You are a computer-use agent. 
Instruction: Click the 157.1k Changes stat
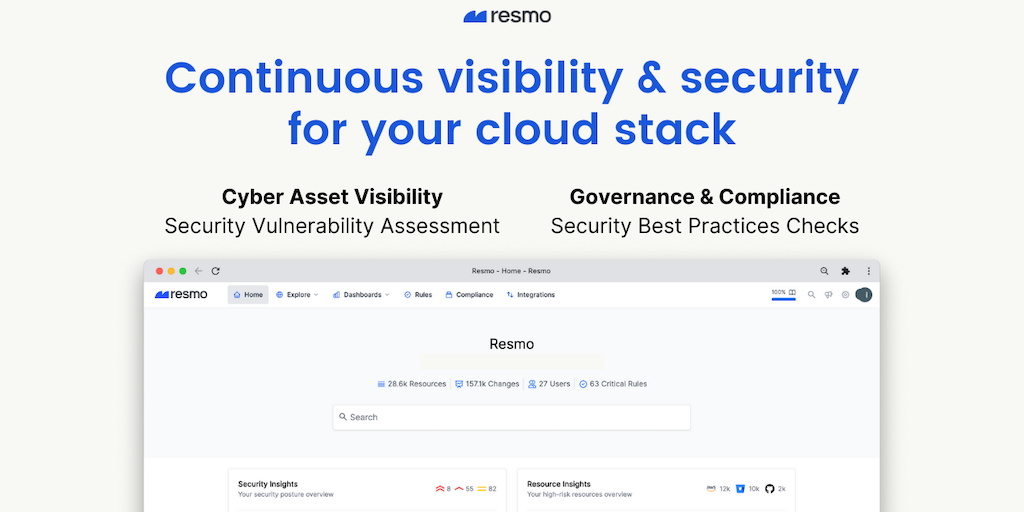487,384
